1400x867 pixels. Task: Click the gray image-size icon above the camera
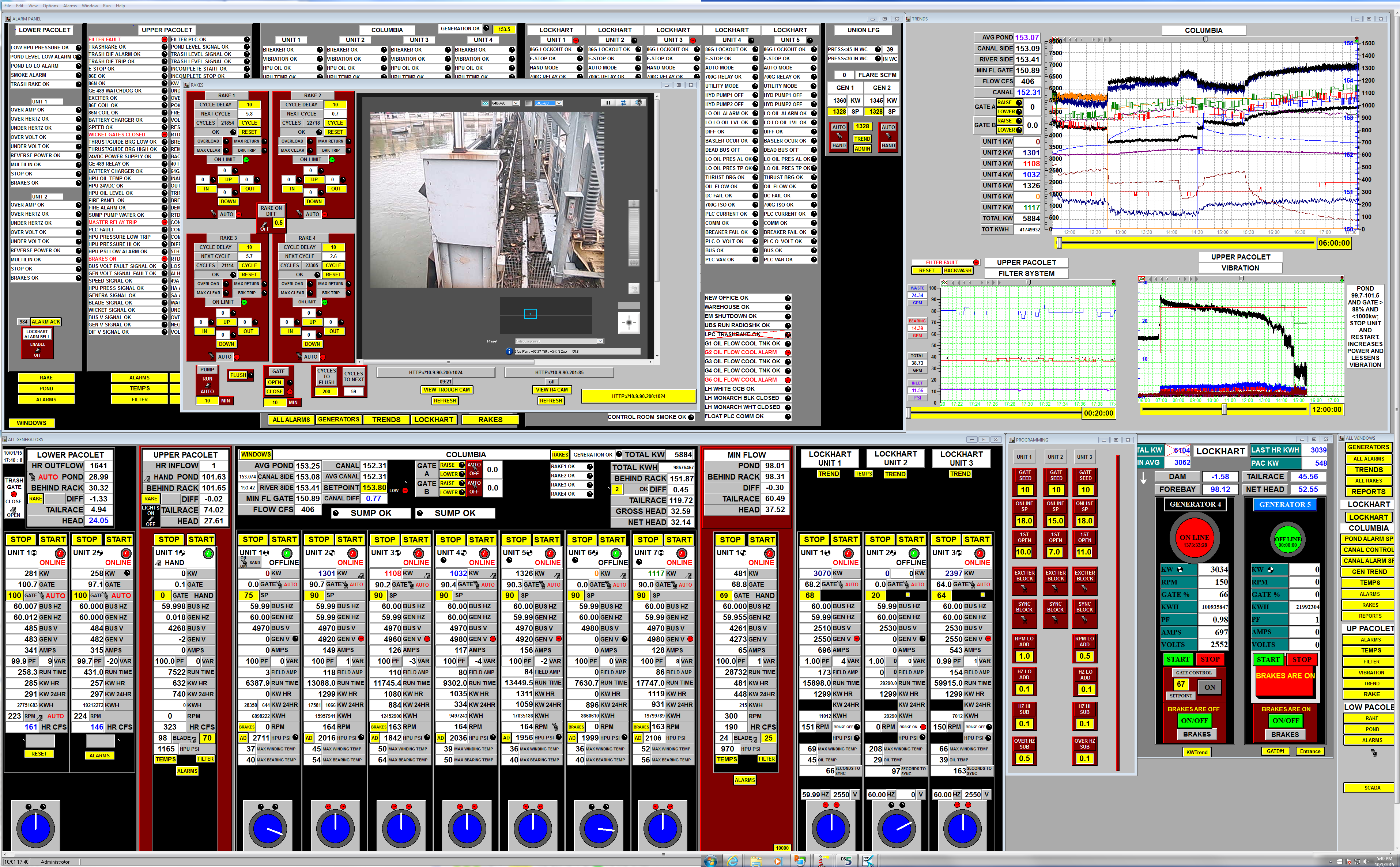(x=529, y=103)
